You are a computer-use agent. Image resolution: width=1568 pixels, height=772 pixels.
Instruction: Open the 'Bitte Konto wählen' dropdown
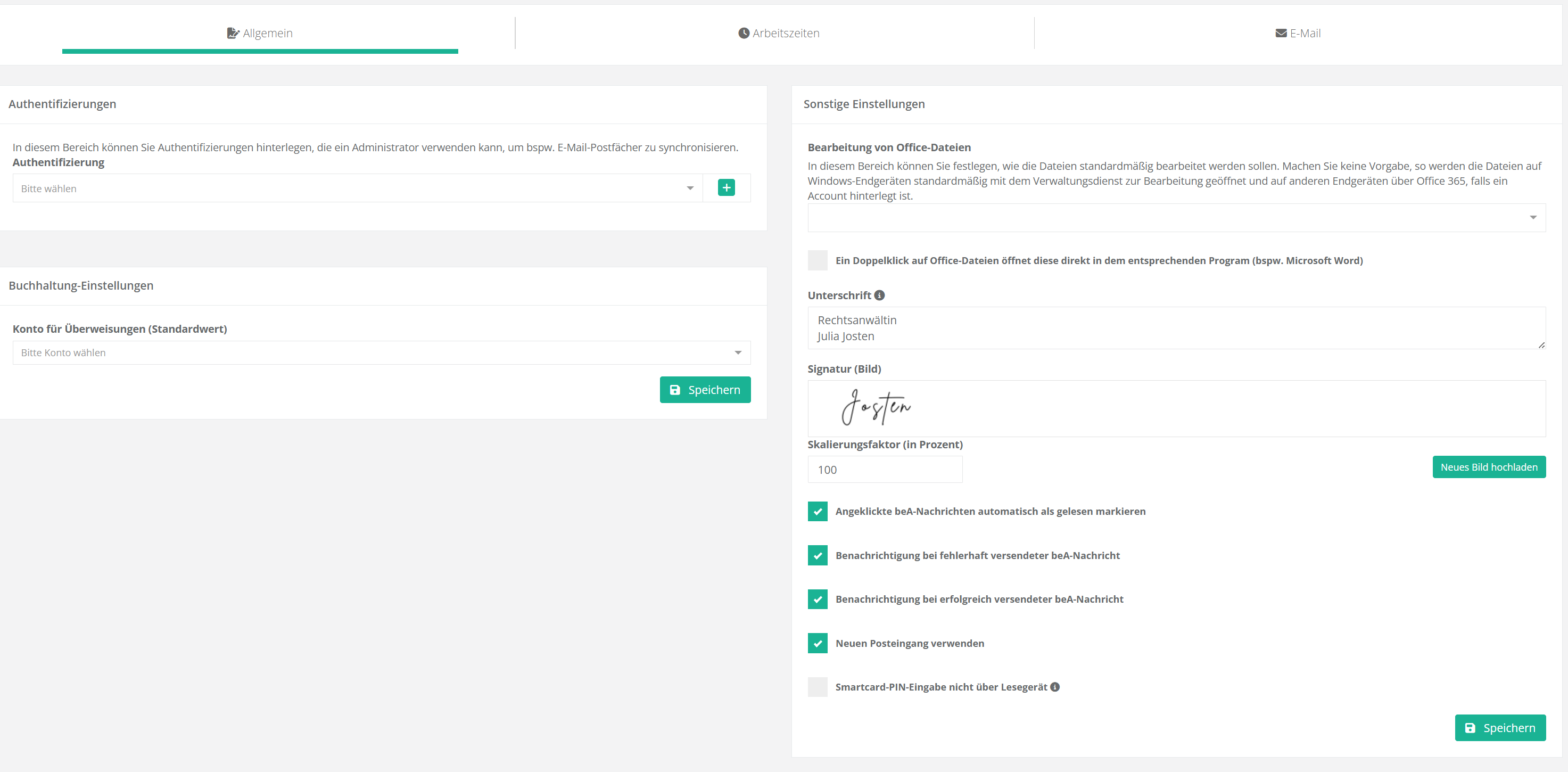point(381,352)
